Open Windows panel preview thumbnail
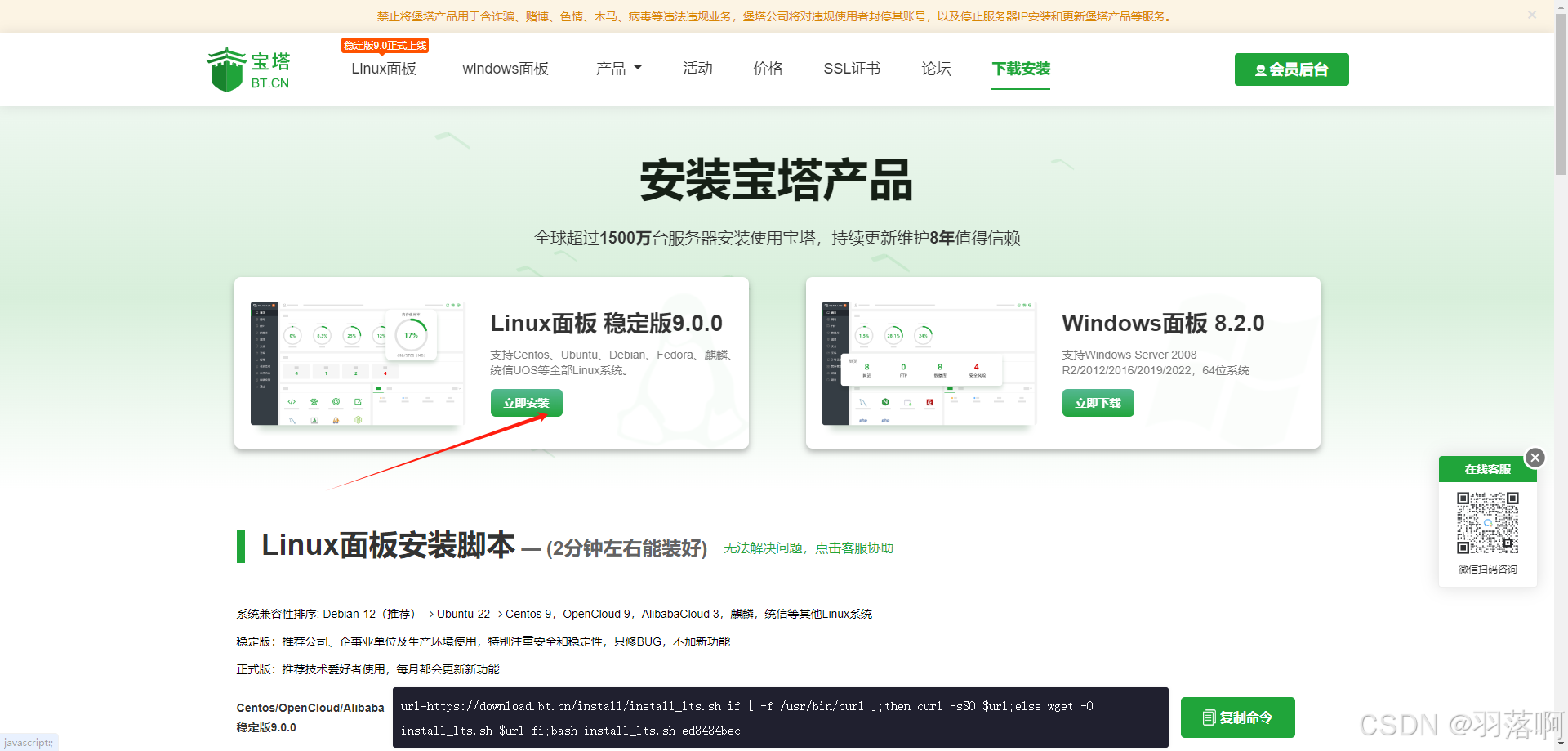 coord(929,363)
